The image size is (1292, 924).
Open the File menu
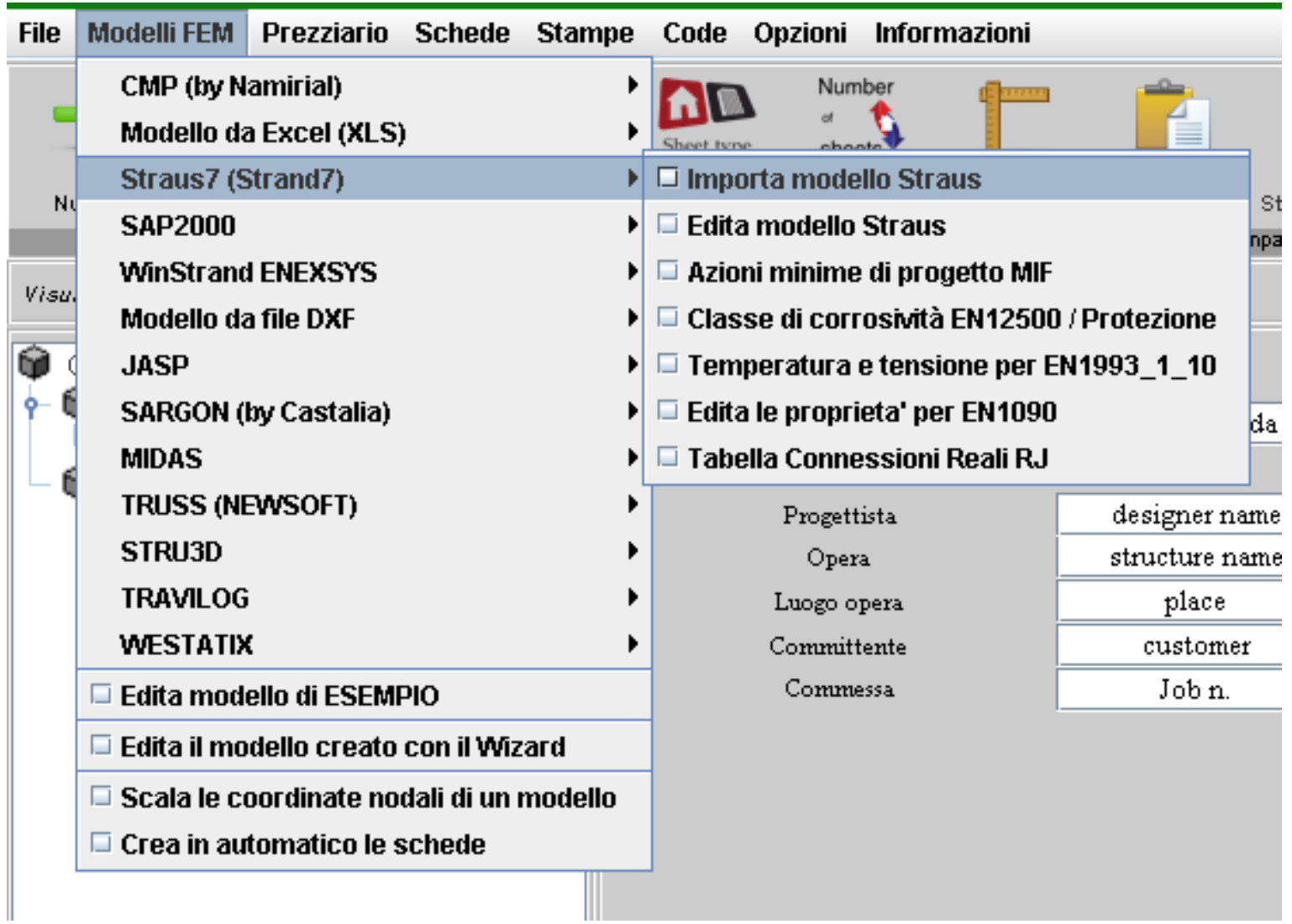39,34
